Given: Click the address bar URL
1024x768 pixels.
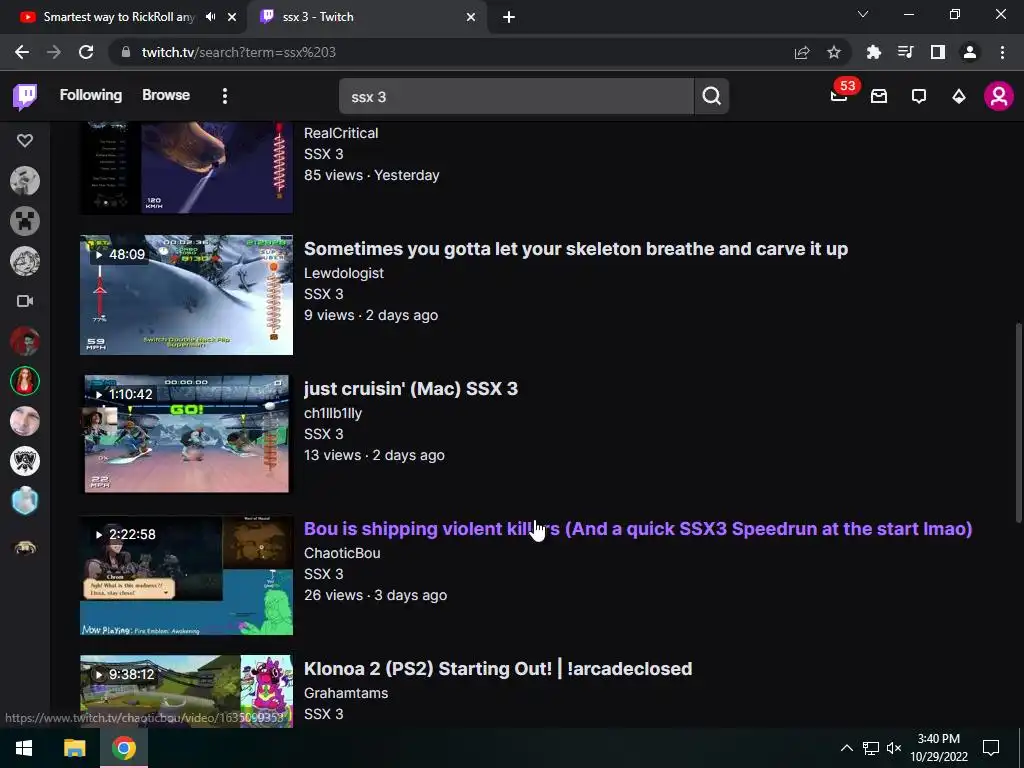Looking at the screenshot, I should [238, 52].
